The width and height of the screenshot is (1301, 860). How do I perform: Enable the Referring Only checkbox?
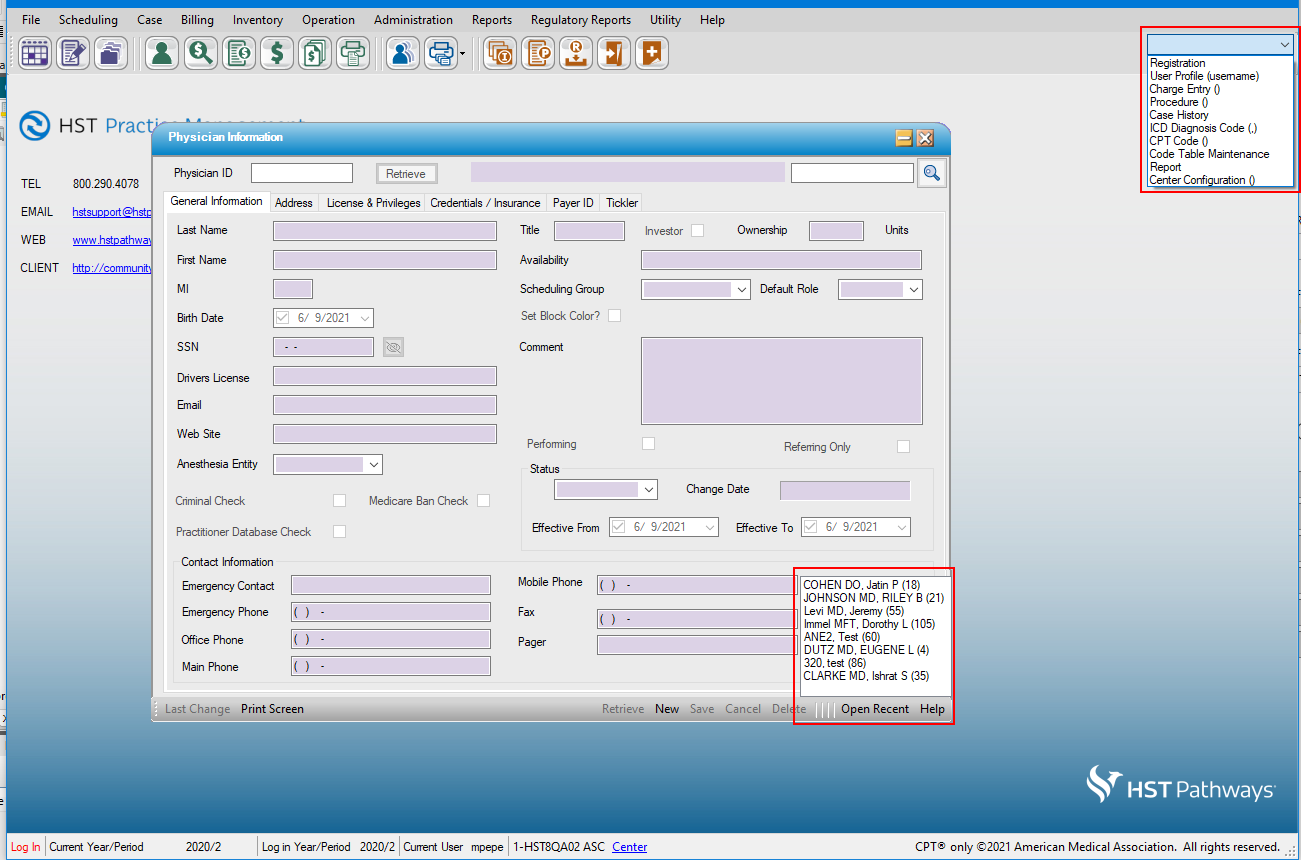(x=903, y=447)
